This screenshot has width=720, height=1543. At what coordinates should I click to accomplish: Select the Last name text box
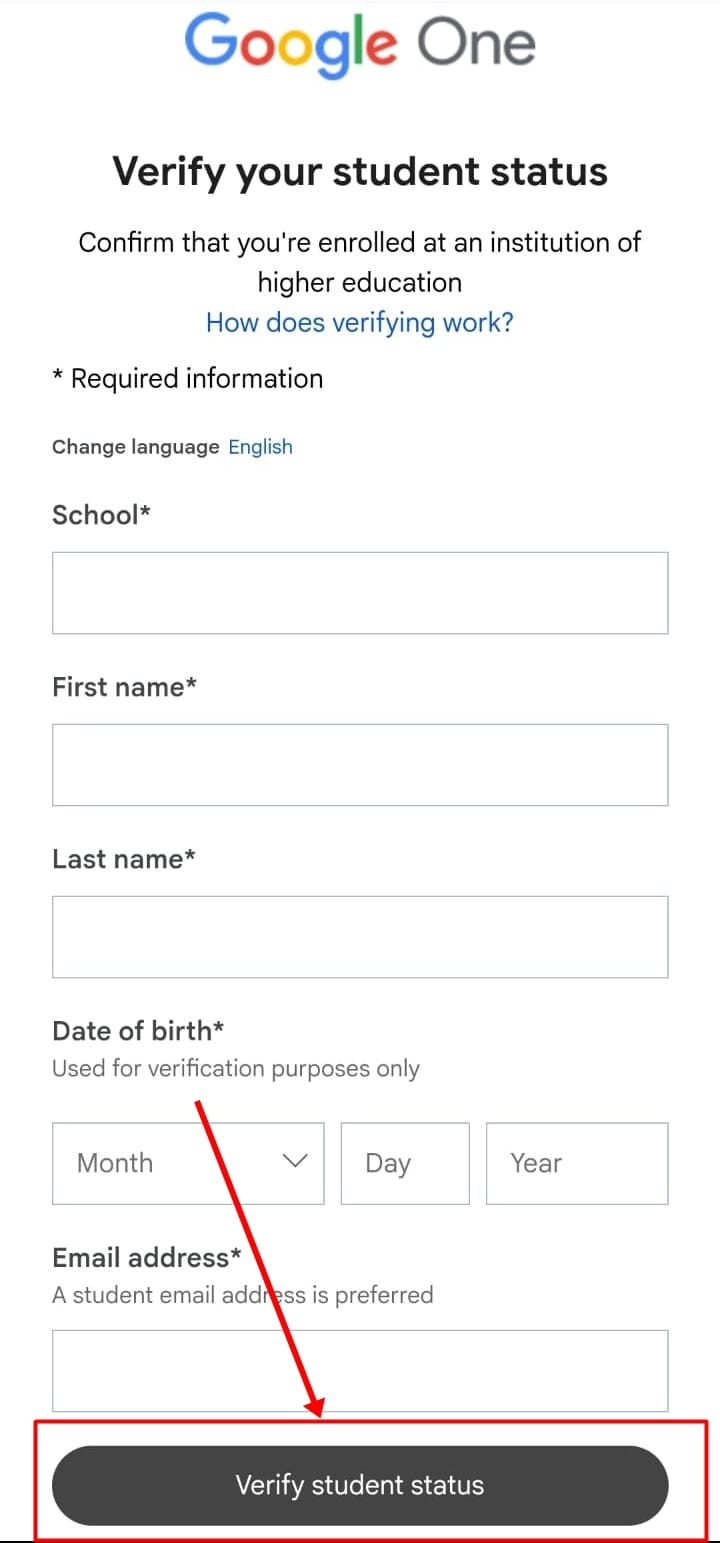360,936
